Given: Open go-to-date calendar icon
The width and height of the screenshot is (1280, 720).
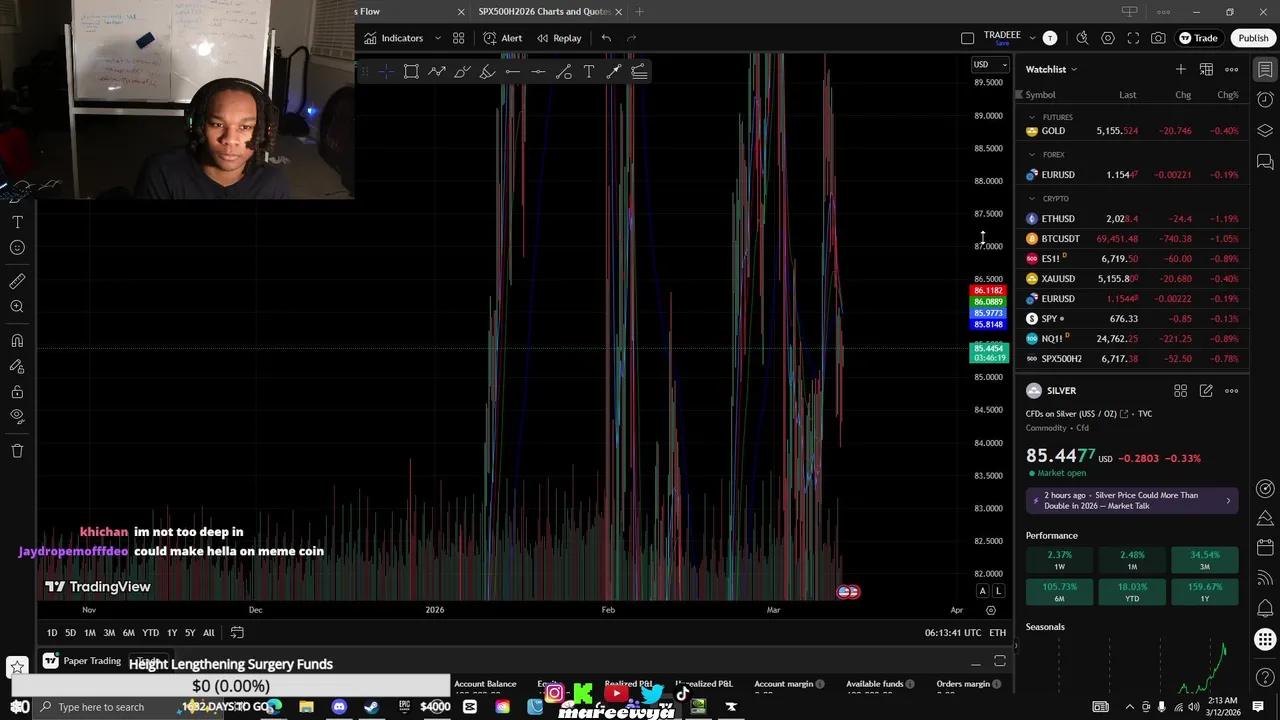Looking at the screenshot, I should pos(237,632).
